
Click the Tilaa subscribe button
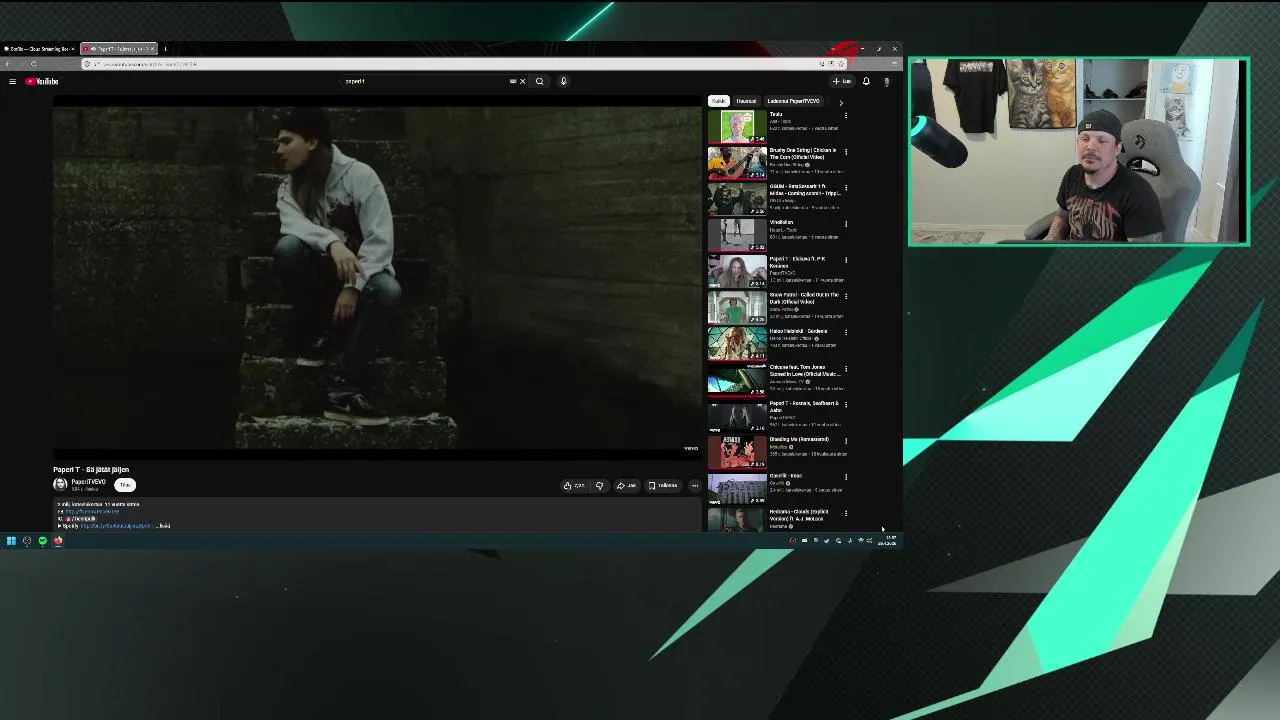click(x=125, y=485)
